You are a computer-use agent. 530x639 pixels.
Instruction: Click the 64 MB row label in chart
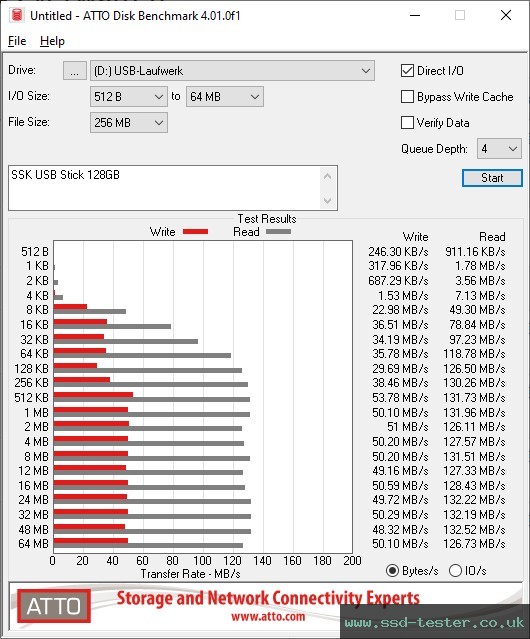click(x=33, y=544)
